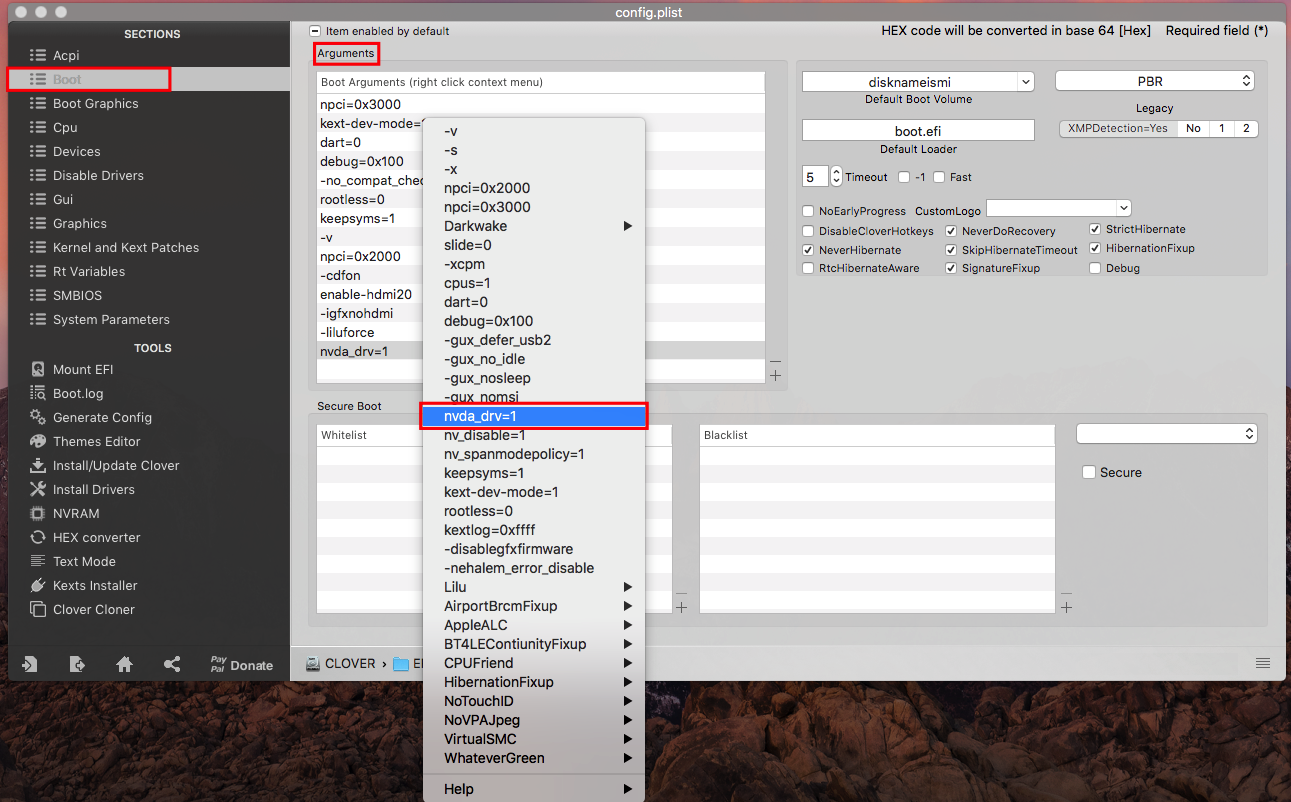Open the Clover Cloner tool
This screenshot has width=1291, height=802.
pyautogui.click(x=93, y=609)
